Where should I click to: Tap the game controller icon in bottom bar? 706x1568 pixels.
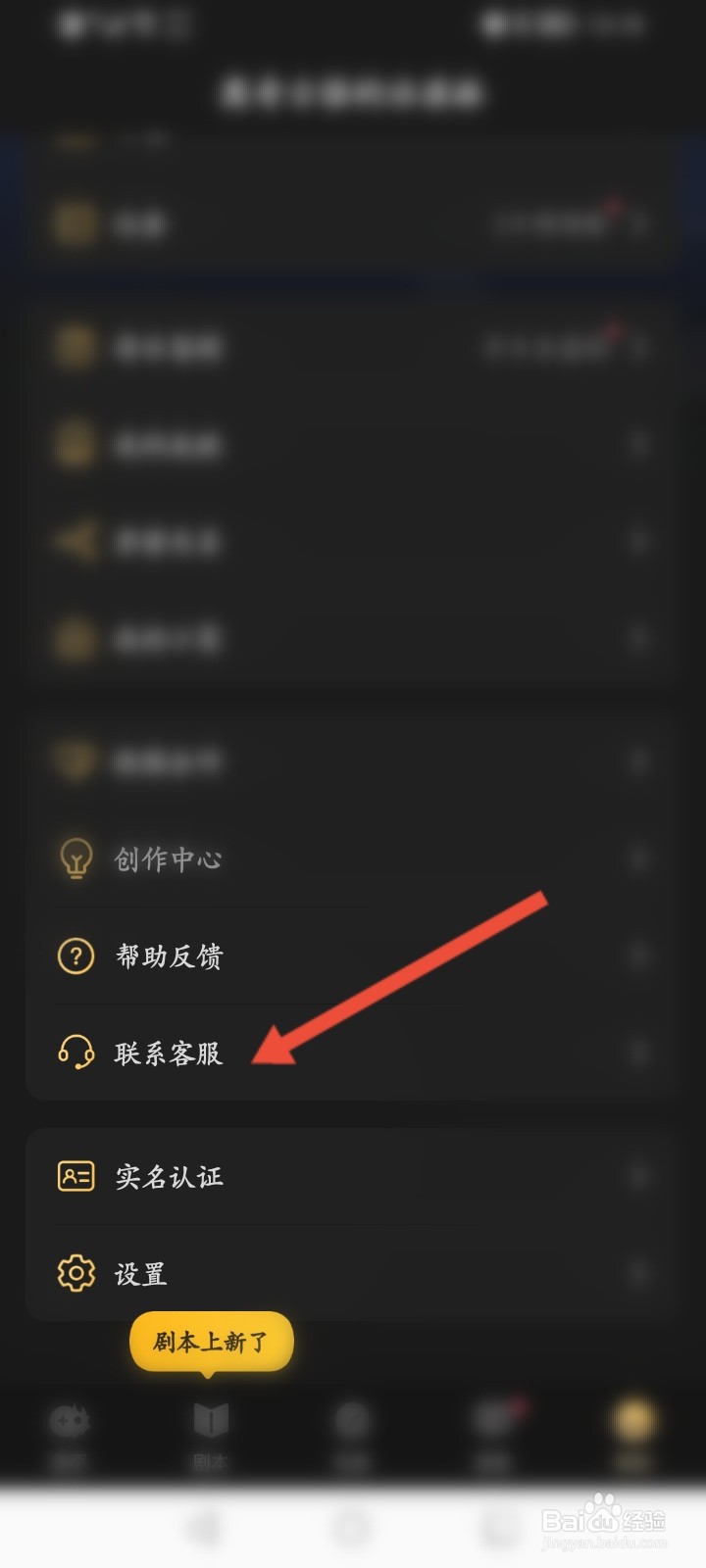pos(70,1420)
